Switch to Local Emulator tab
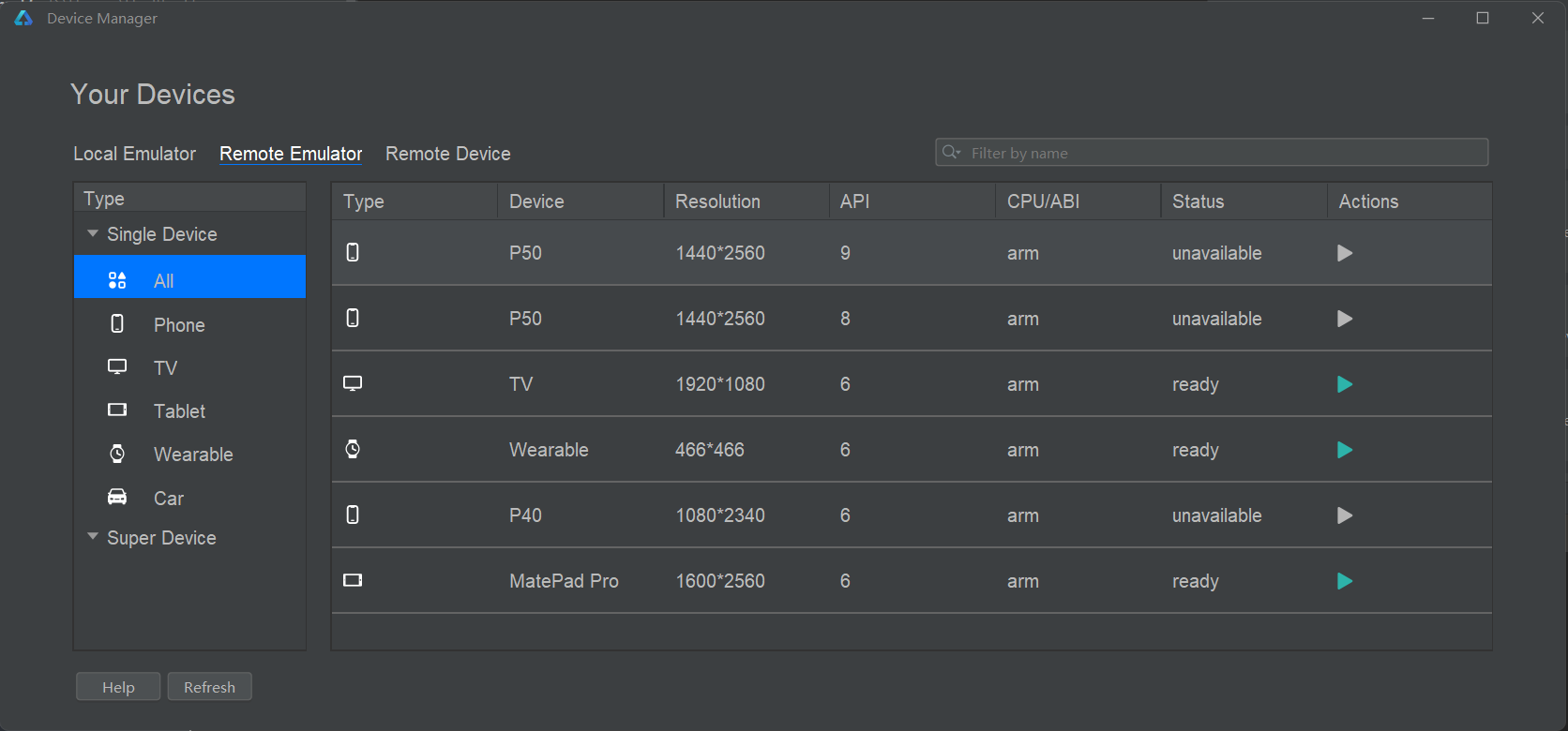The width and height of the screenshot is (1568, 731). [135, 154]
